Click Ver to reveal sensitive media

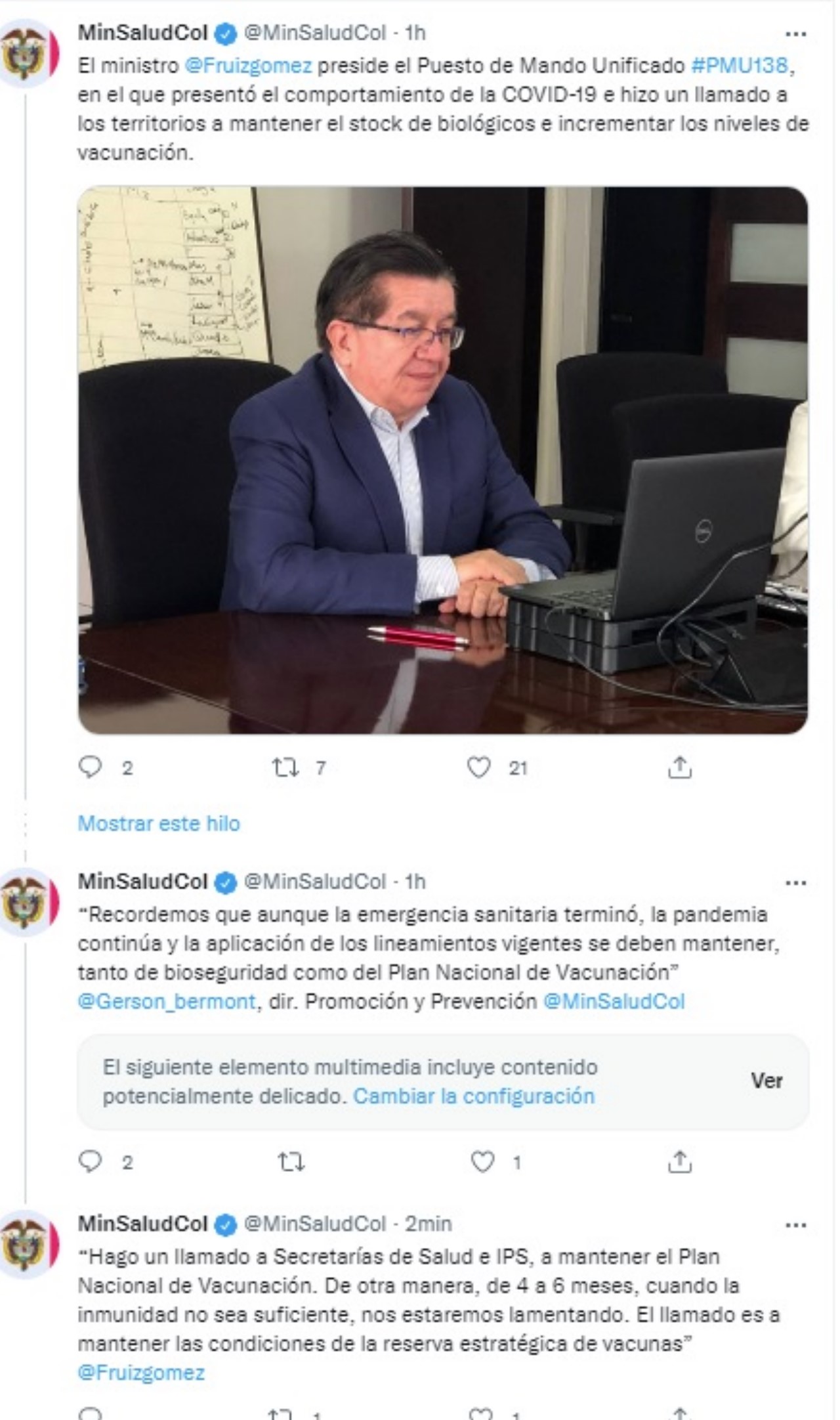tap(766, 1081)
